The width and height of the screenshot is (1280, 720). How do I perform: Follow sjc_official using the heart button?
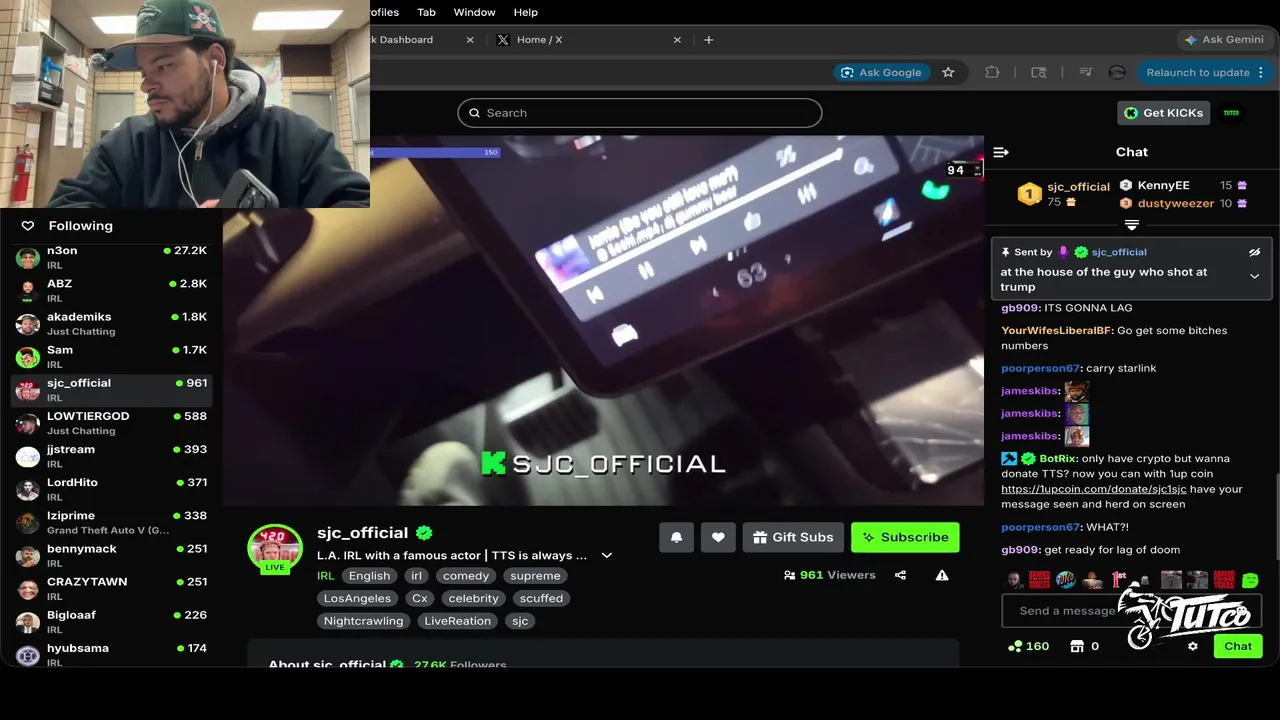pos(718,537)
